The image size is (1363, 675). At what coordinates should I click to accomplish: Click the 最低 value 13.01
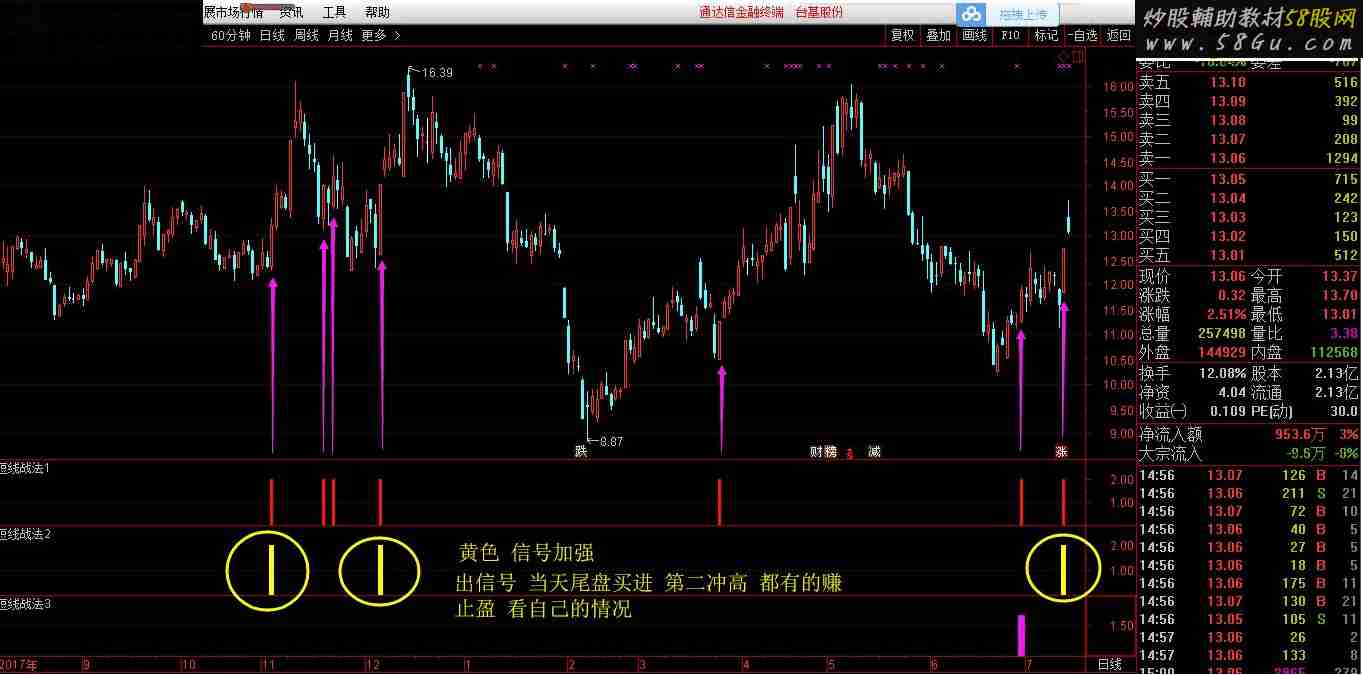pos(1339,314)
